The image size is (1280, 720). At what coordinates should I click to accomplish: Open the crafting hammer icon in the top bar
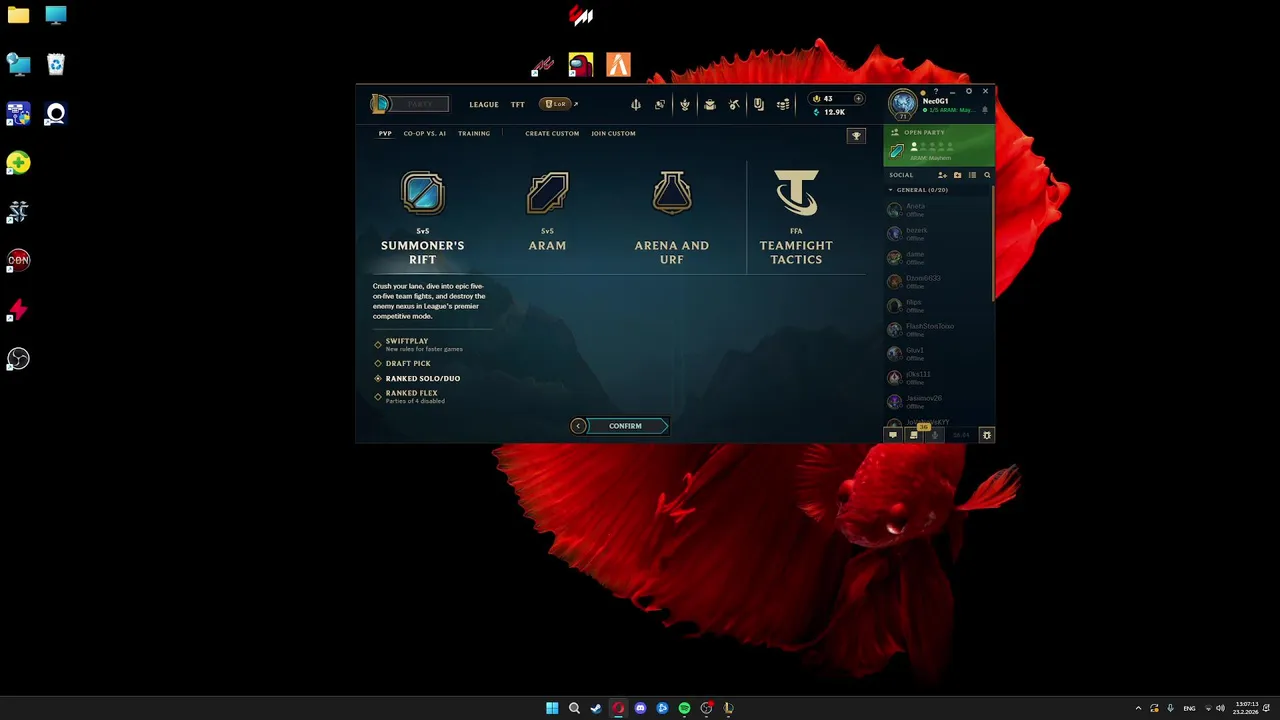(x=734, y=104)
